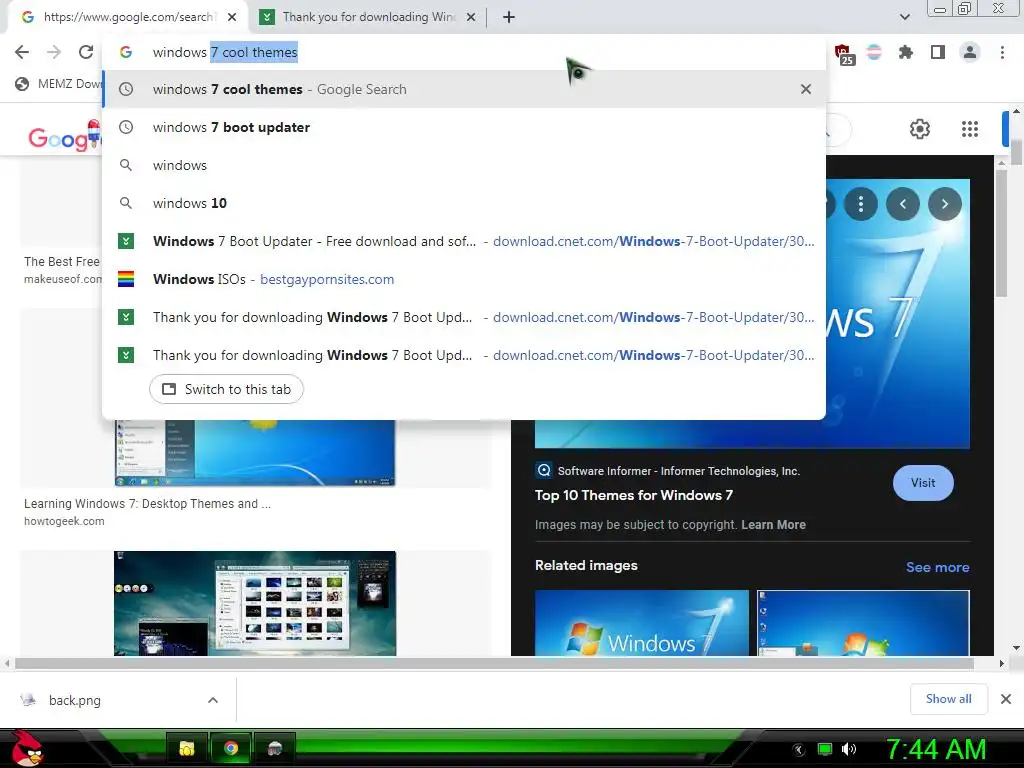Click the Chrome taskbar icon
The image size is (1024, 768).
tap(231, 748)
